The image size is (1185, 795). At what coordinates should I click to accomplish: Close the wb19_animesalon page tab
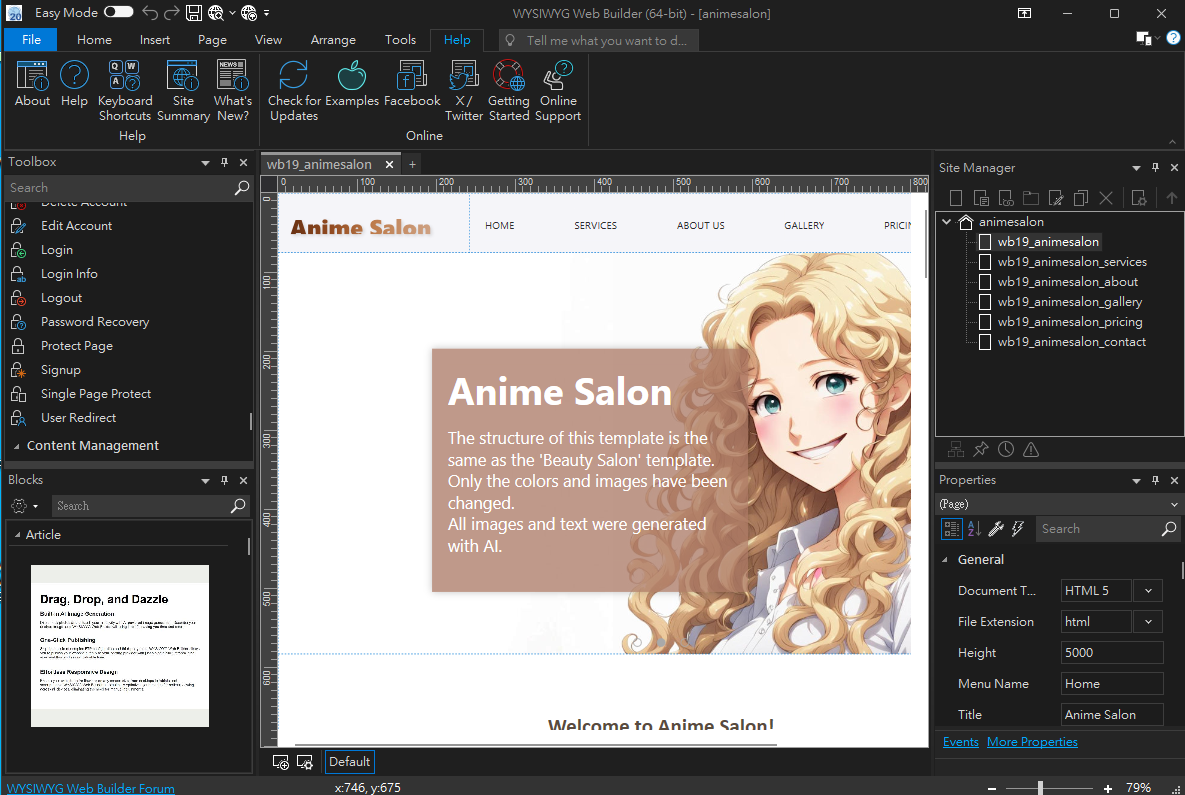(389, 163)
